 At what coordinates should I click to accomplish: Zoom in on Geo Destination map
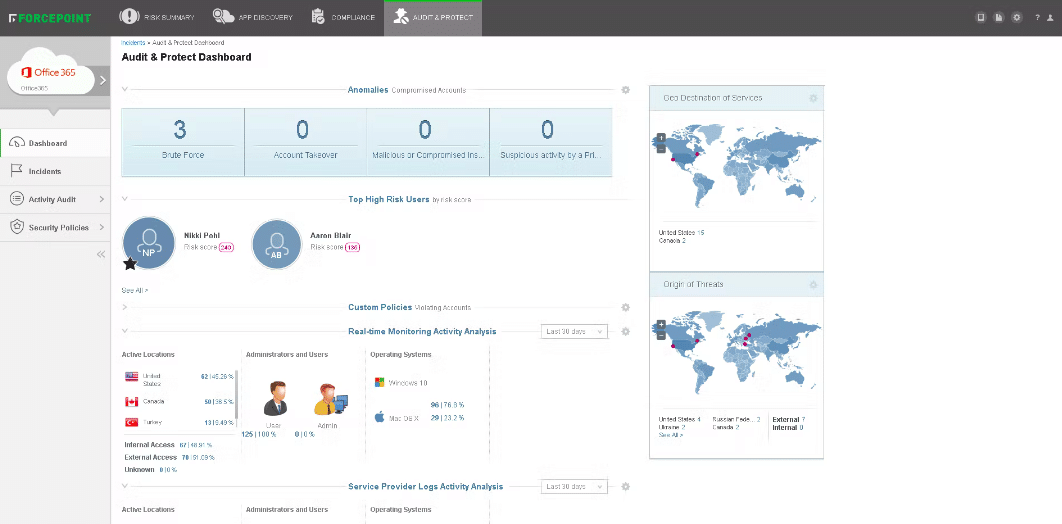(x=661, y=139)
